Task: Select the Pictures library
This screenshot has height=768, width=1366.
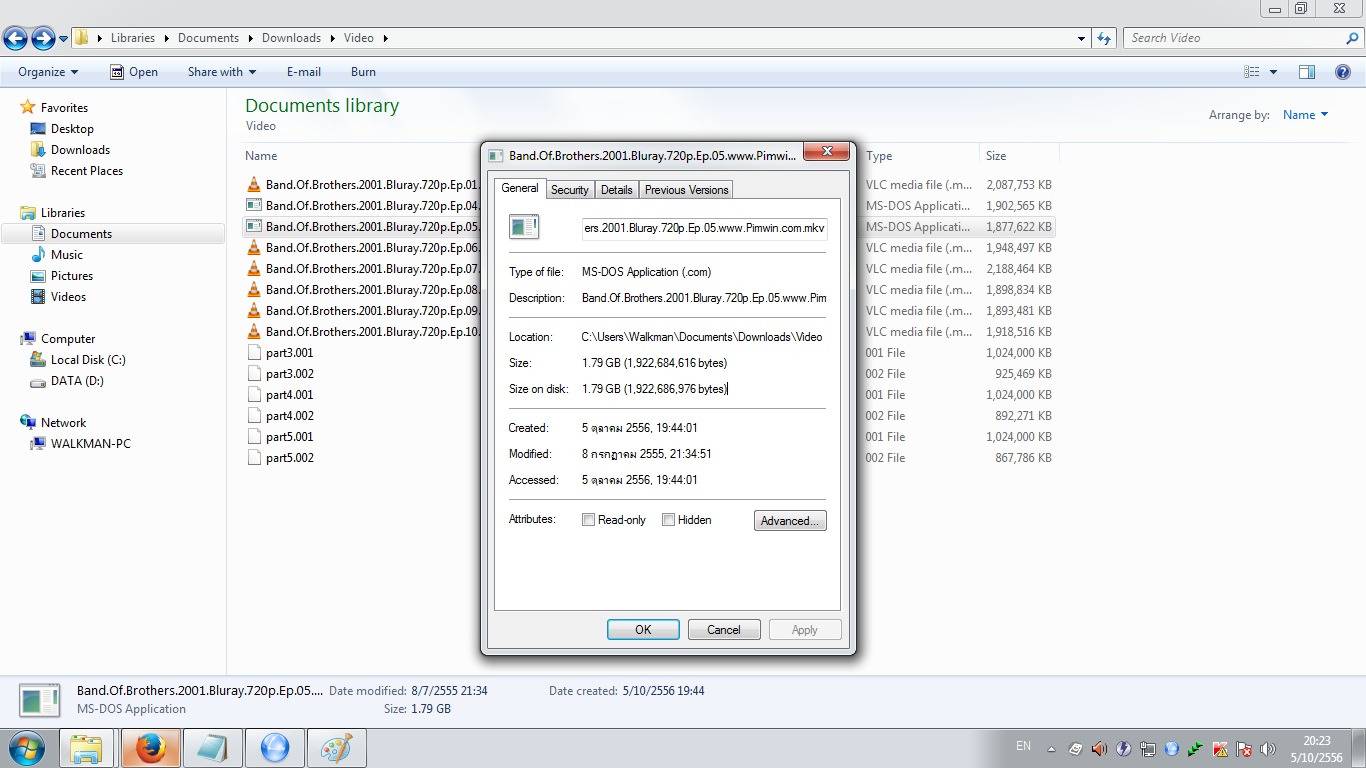Action: (x=72, y=276)
